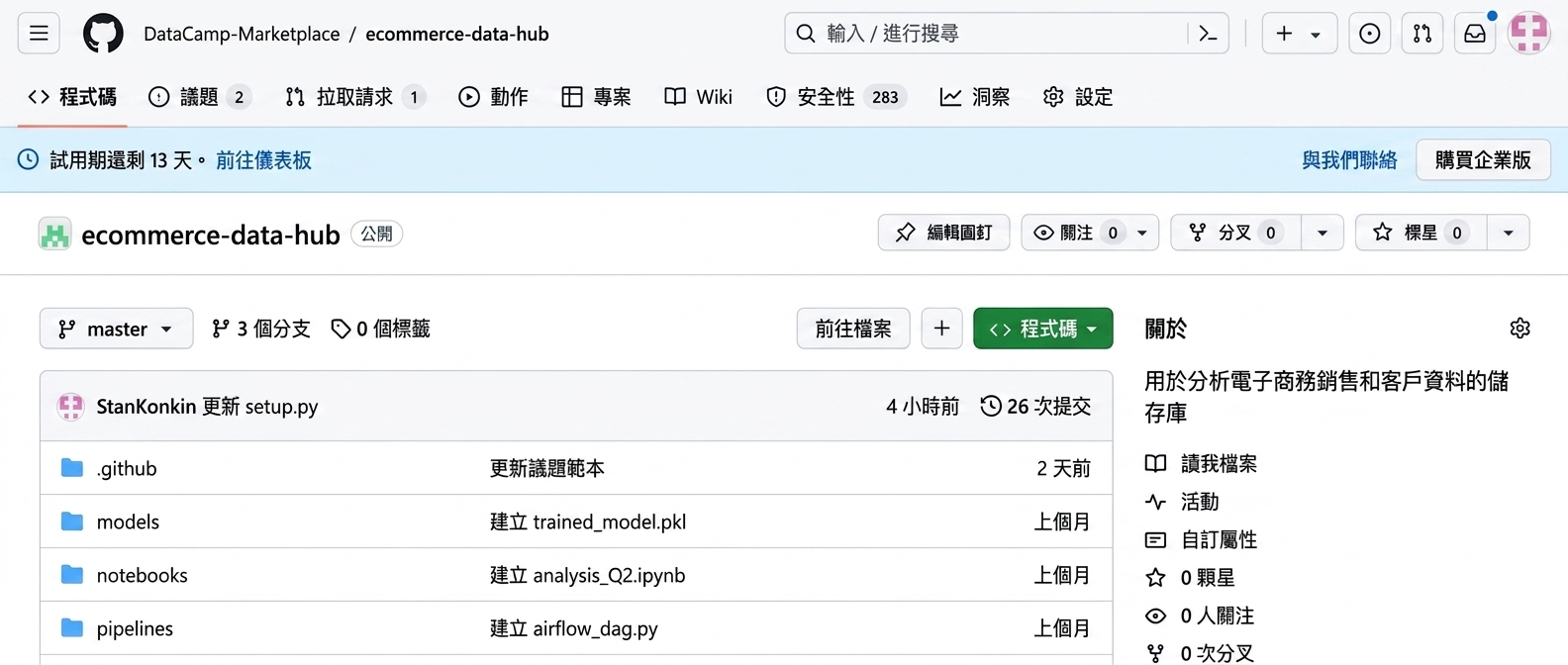Open the hamburger navigation menu
Image resolution: width=1568 pixels, height=665 pixels.
point(39,34)
